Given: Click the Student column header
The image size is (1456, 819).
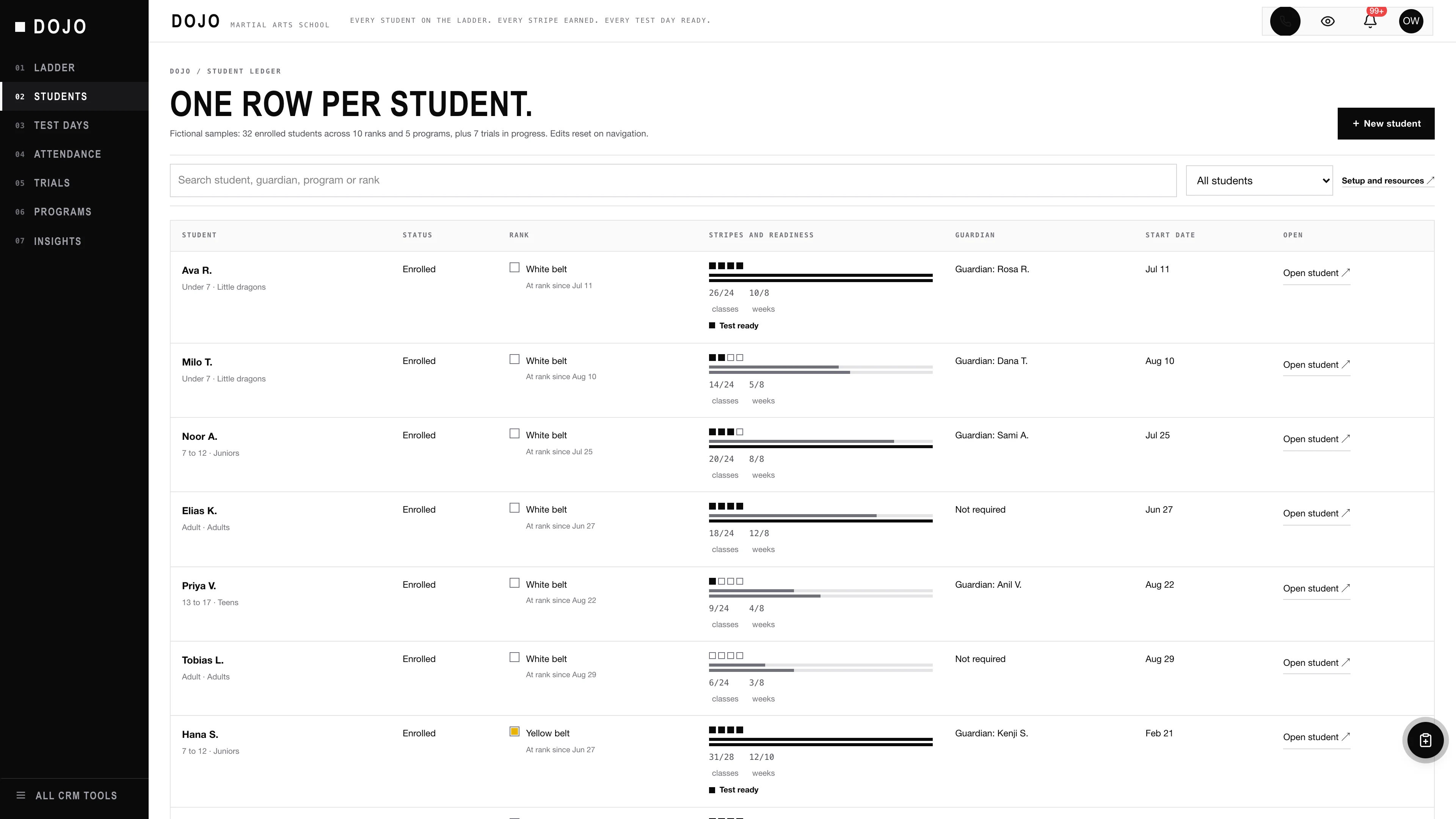Looking at the screenshot, I should point(199,235).
